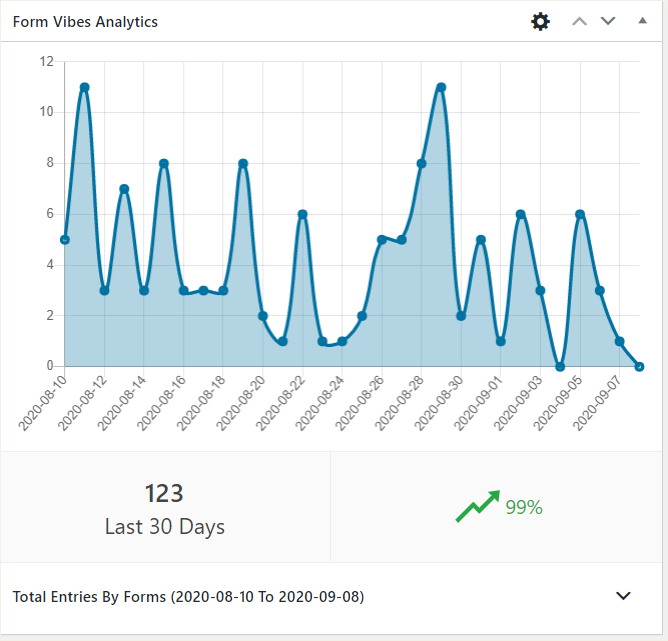Select the data point at 8 on 2020-08-19
The height and width of the screenshot is (641, 668).
tap(243, 164)
